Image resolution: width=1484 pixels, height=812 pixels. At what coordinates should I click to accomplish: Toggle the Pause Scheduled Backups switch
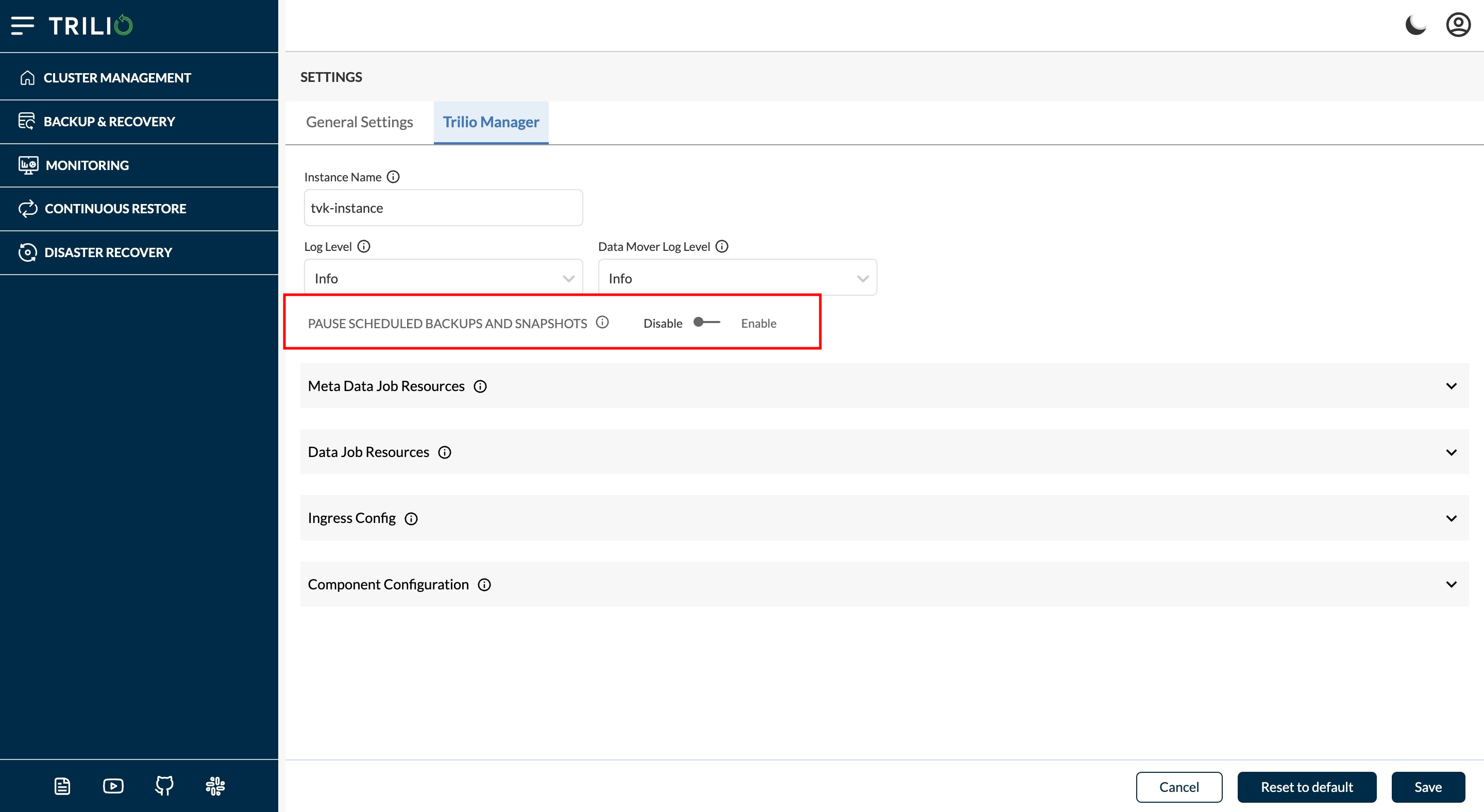click(707, 323)
